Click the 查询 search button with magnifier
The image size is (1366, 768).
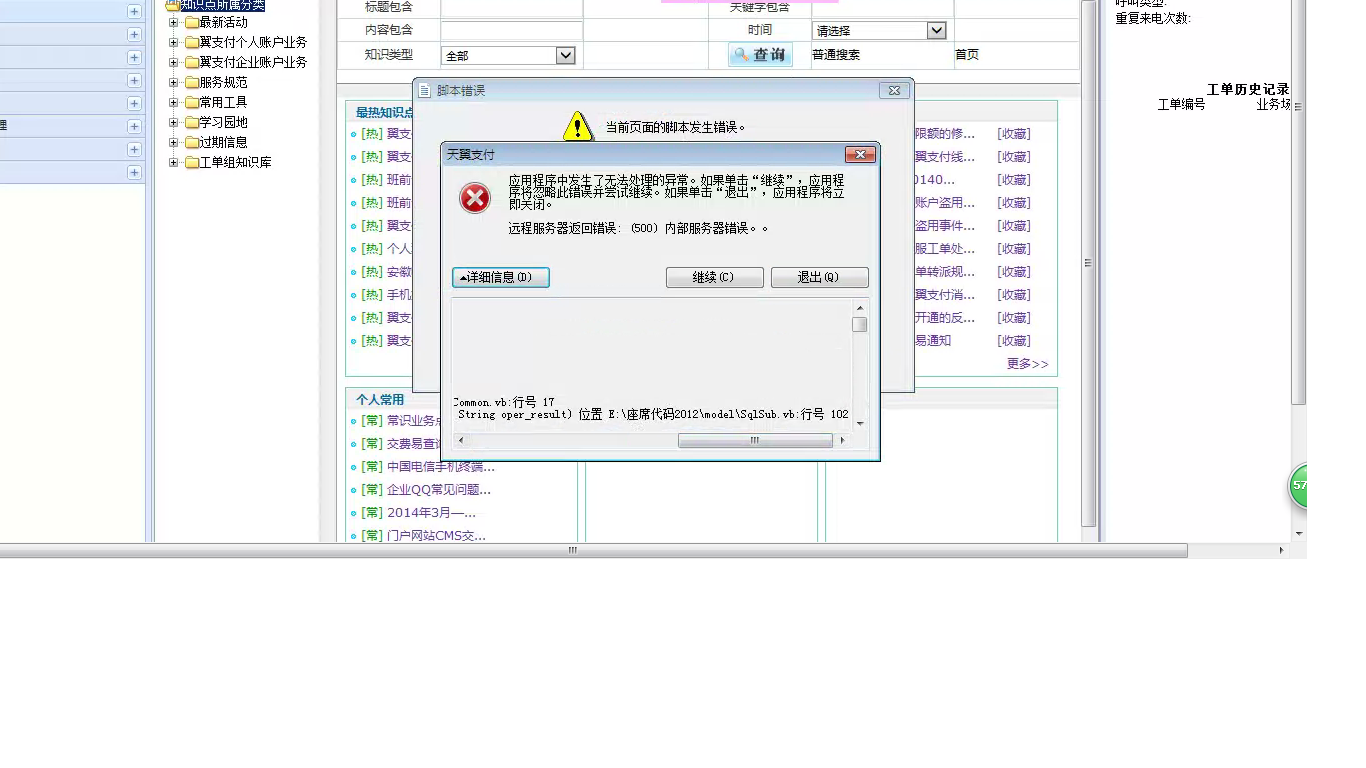click(x=760, y=55)
